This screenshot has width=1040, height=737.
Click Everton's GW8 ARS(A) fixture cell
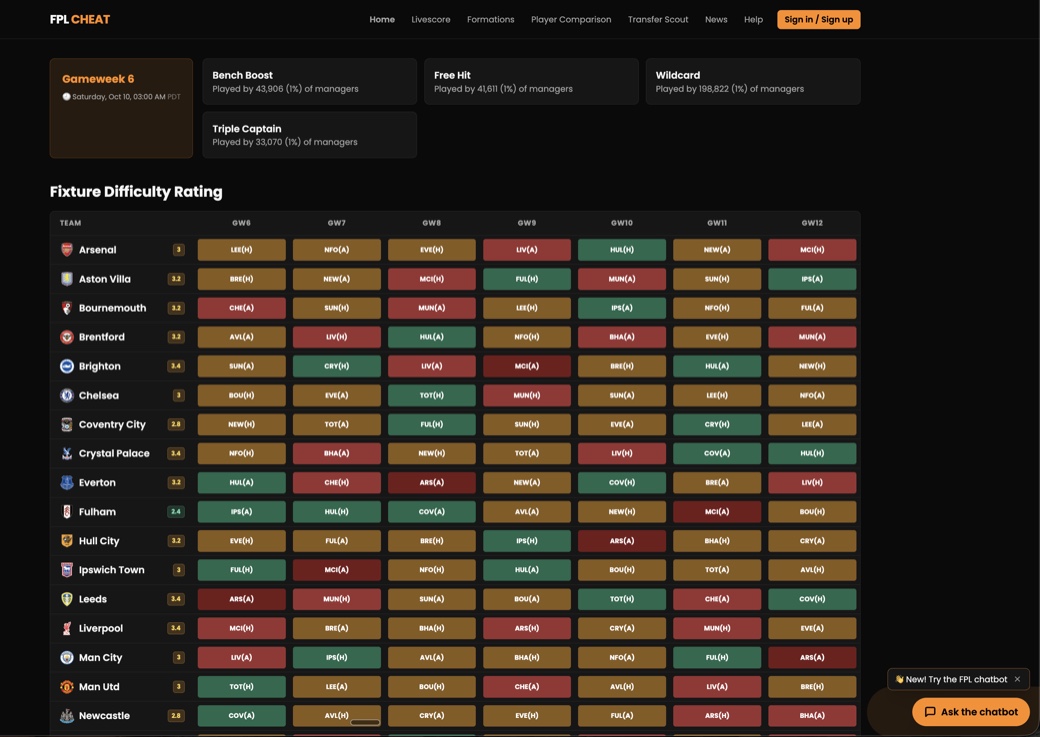pyautogui.click(x=432, y=482)
